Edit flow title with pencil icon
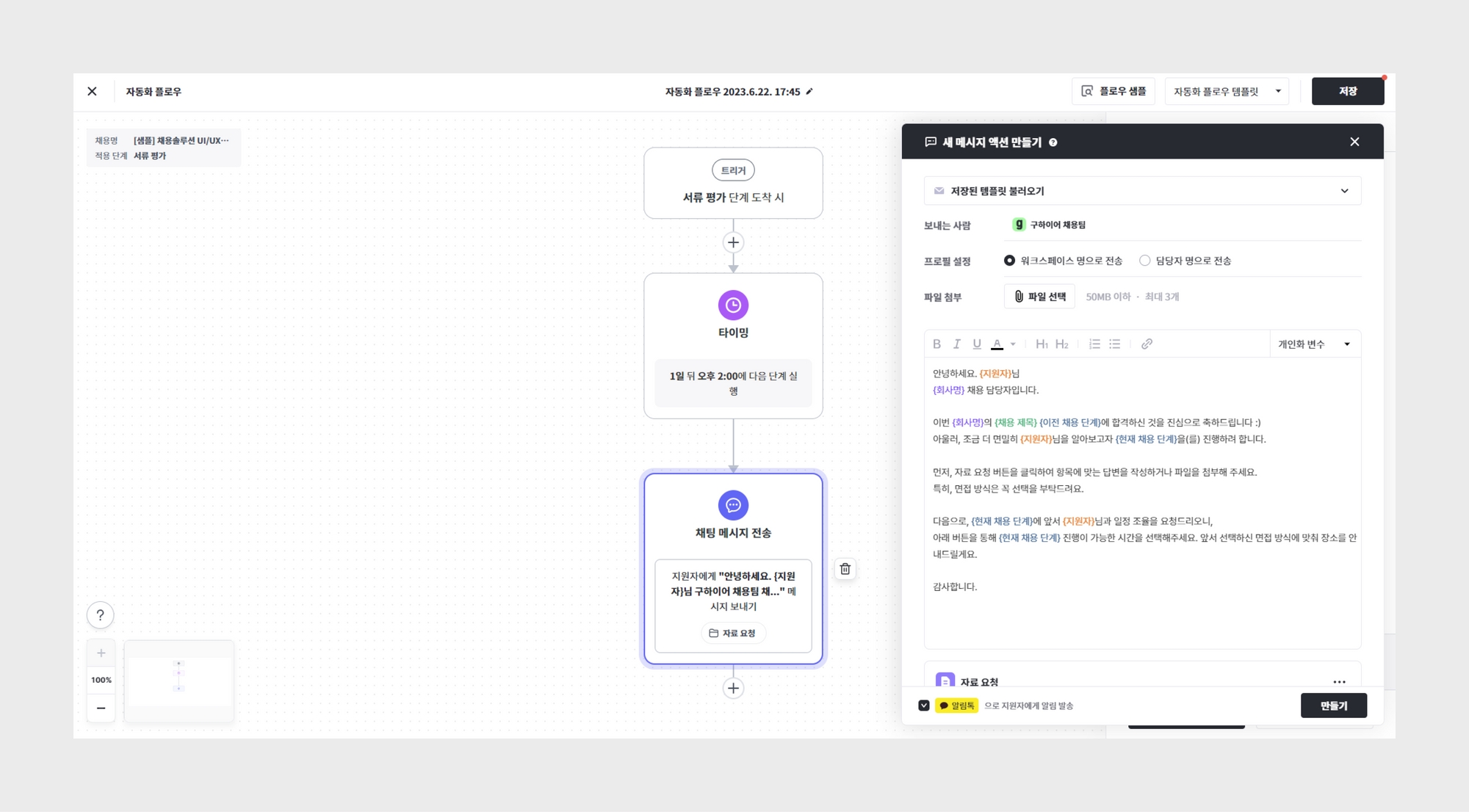 click(x=809, y=92)
